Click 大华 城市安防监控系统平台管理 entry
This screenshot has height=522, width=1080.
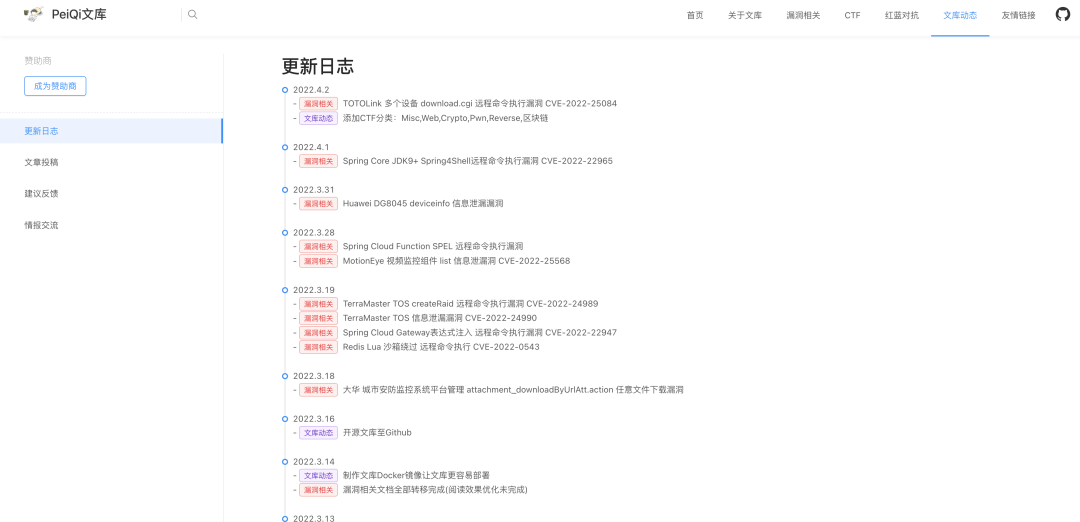point(513,390)
